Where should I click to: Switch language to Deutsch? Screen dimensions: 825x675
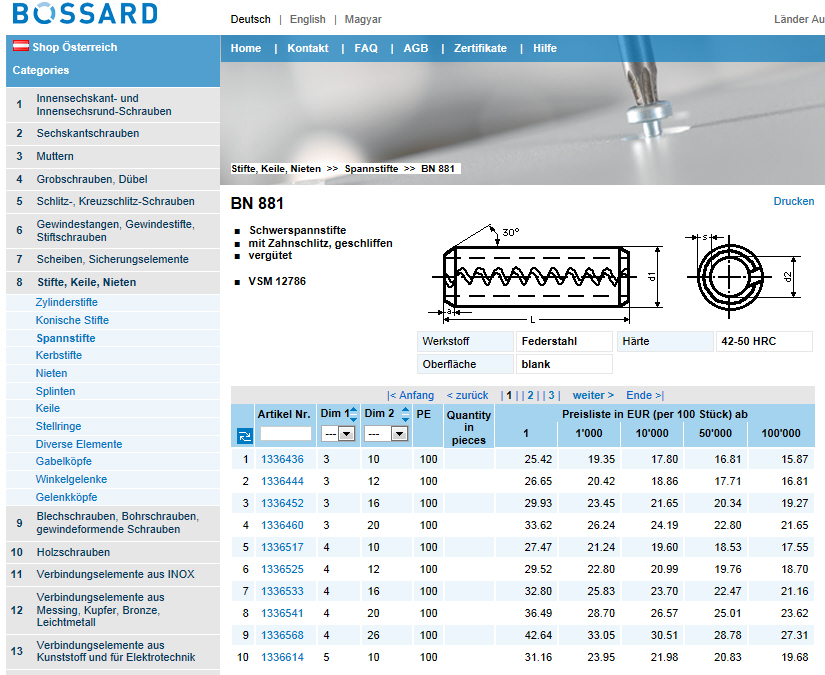tap(250, 19)
